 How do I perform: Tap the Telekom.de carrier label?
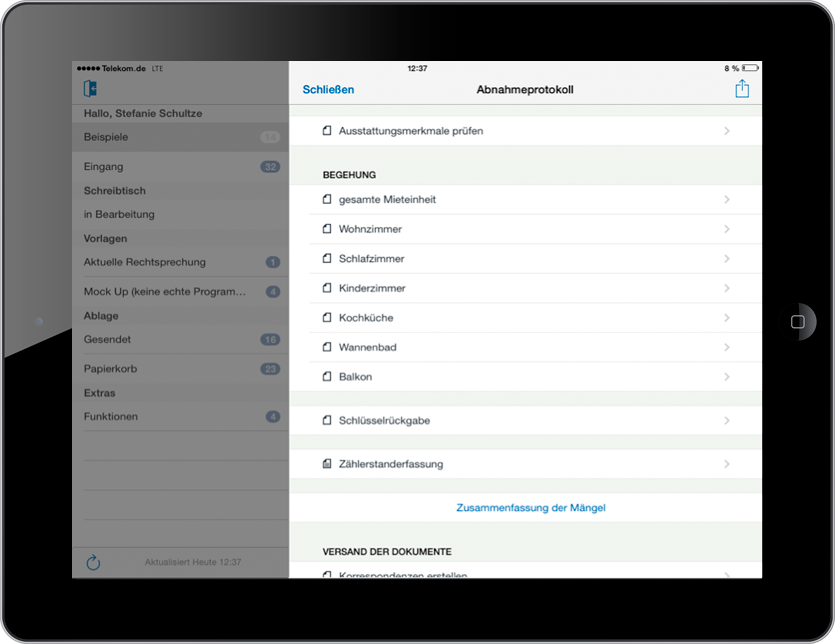click(x=124, y=68)
